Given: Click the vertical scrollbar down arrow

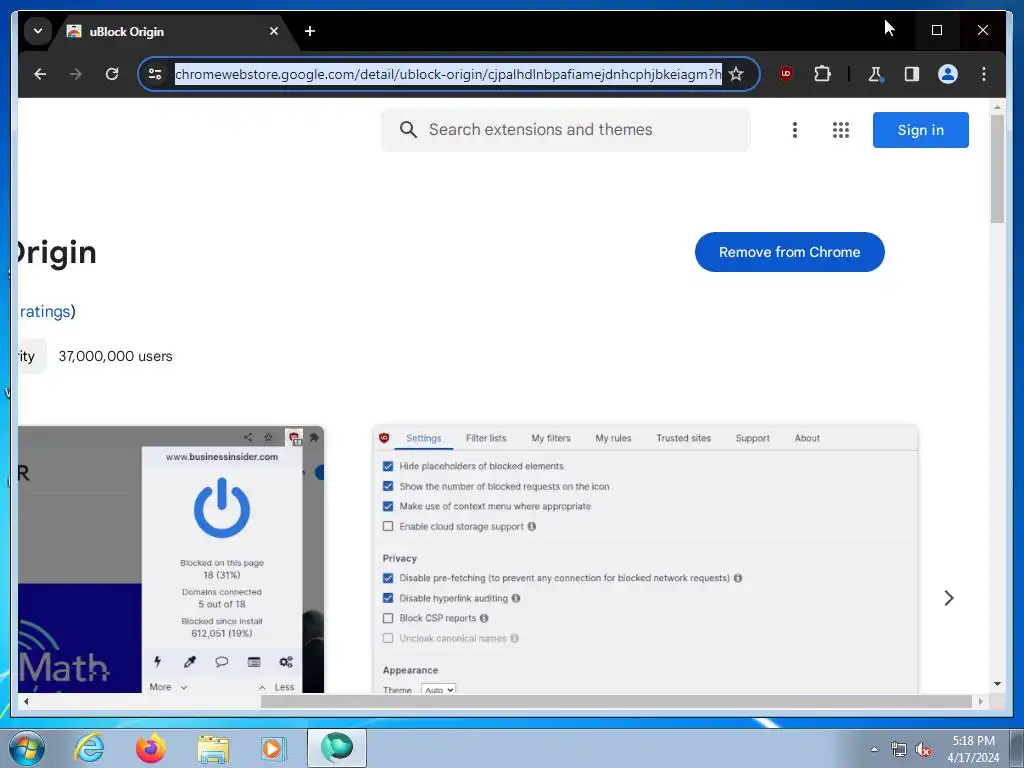Looking at the screenshot, I should 997,684.
